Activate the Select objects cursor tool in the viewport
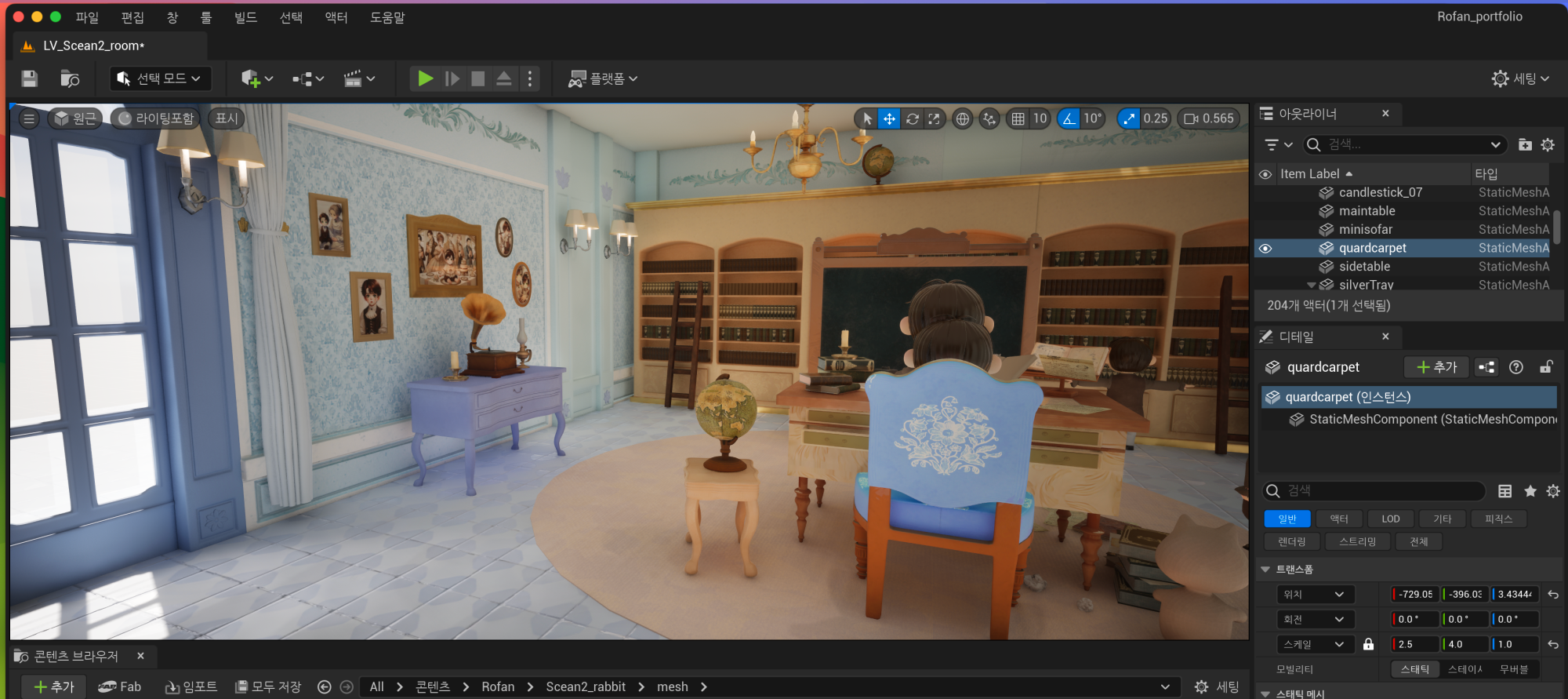1568x699 pixels. point(867,118)
